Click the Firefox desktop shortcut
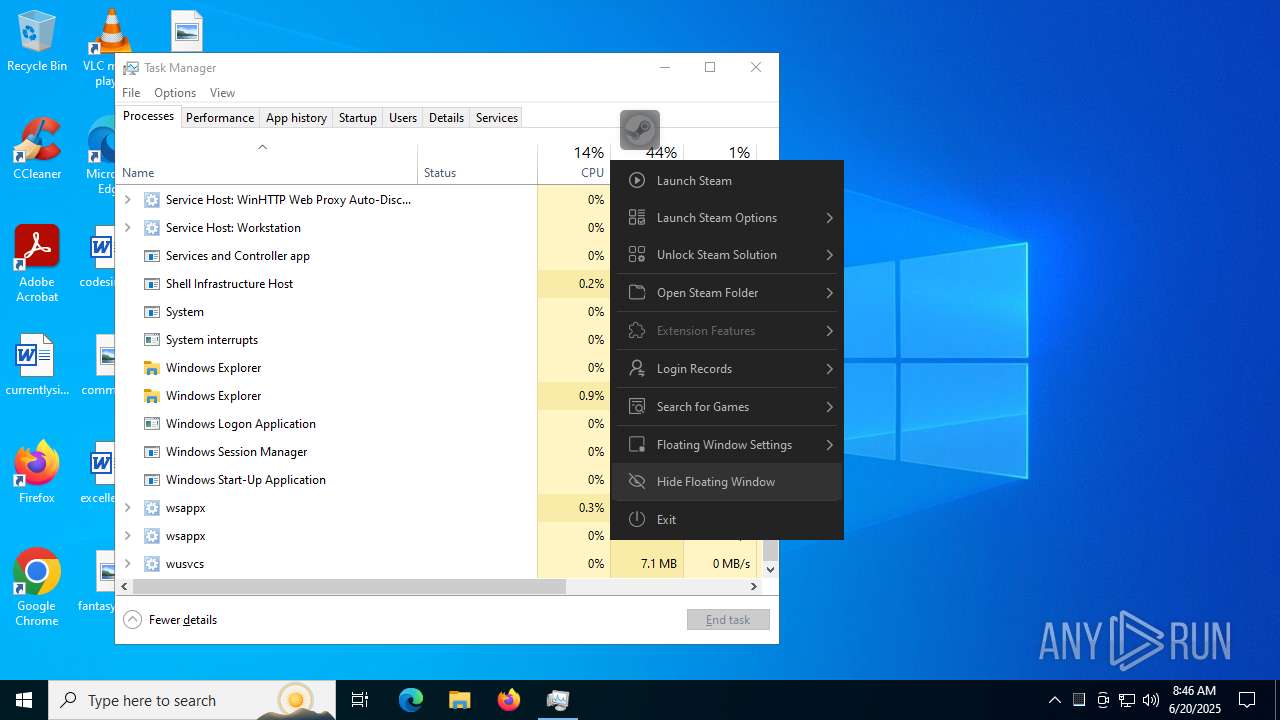The height and width of the screenshot is (720, 1280). pos(37,472)
